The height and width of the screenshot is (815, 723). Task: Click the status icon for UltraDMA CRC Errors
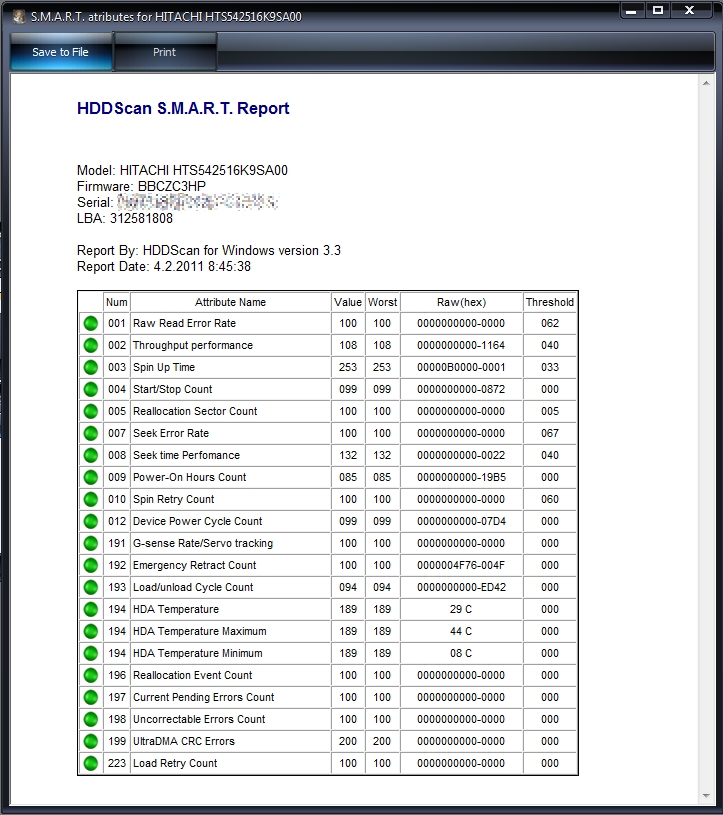pos(91,742)
